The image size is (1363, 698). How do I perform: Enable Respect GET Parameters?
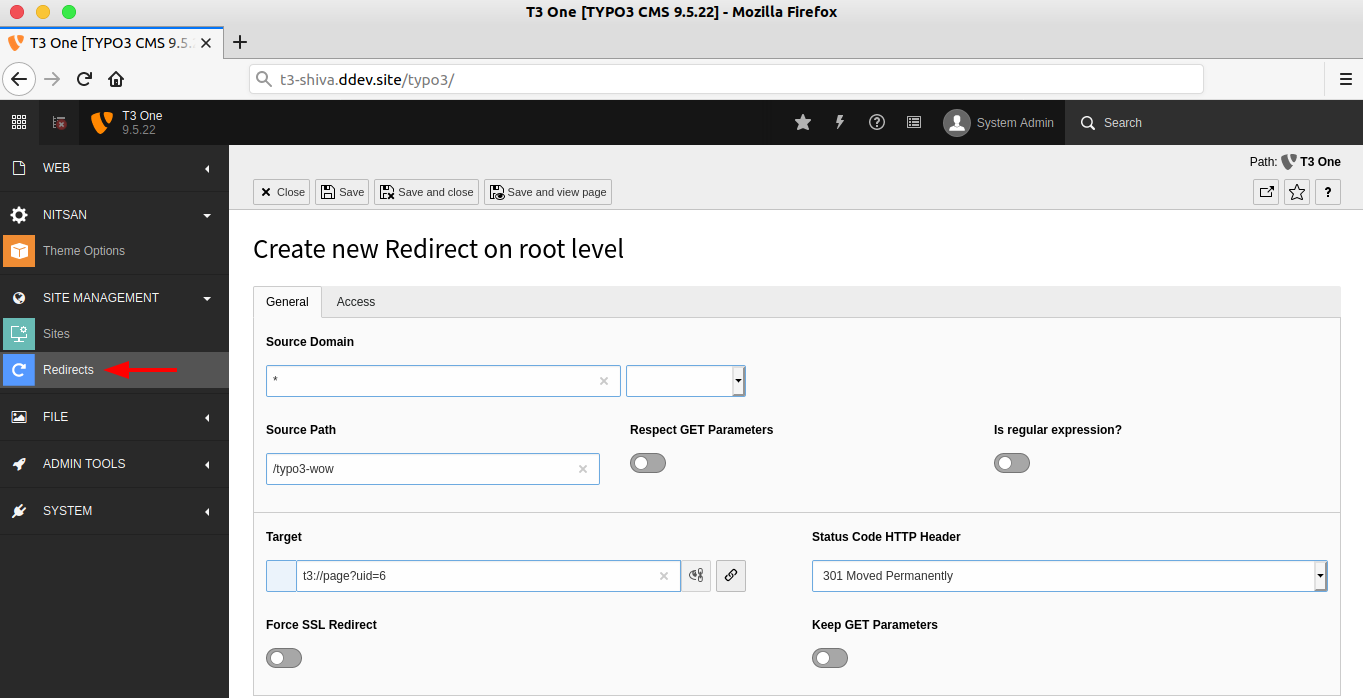[x=648, y=462]
